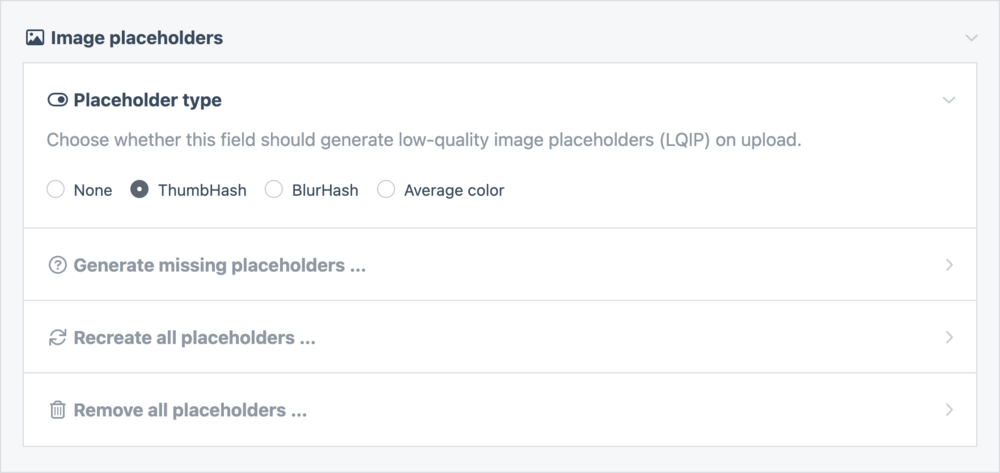The height and width of the screenshot is (473, 1000).
Task: Expand Generate missing placeholders row arrow
Action: (949, 265)
